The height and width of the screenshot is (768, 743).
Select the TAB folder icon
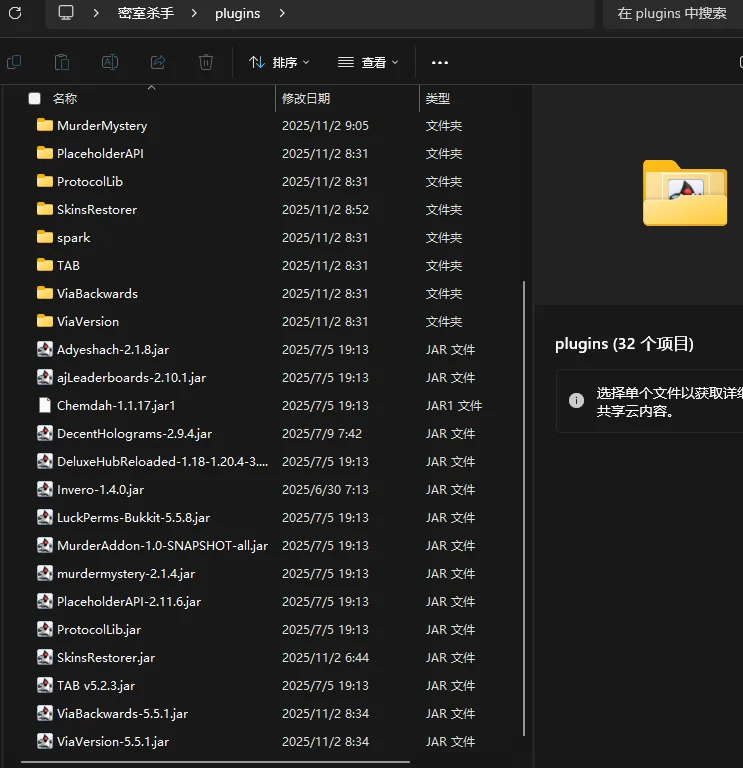pos(45,265)
